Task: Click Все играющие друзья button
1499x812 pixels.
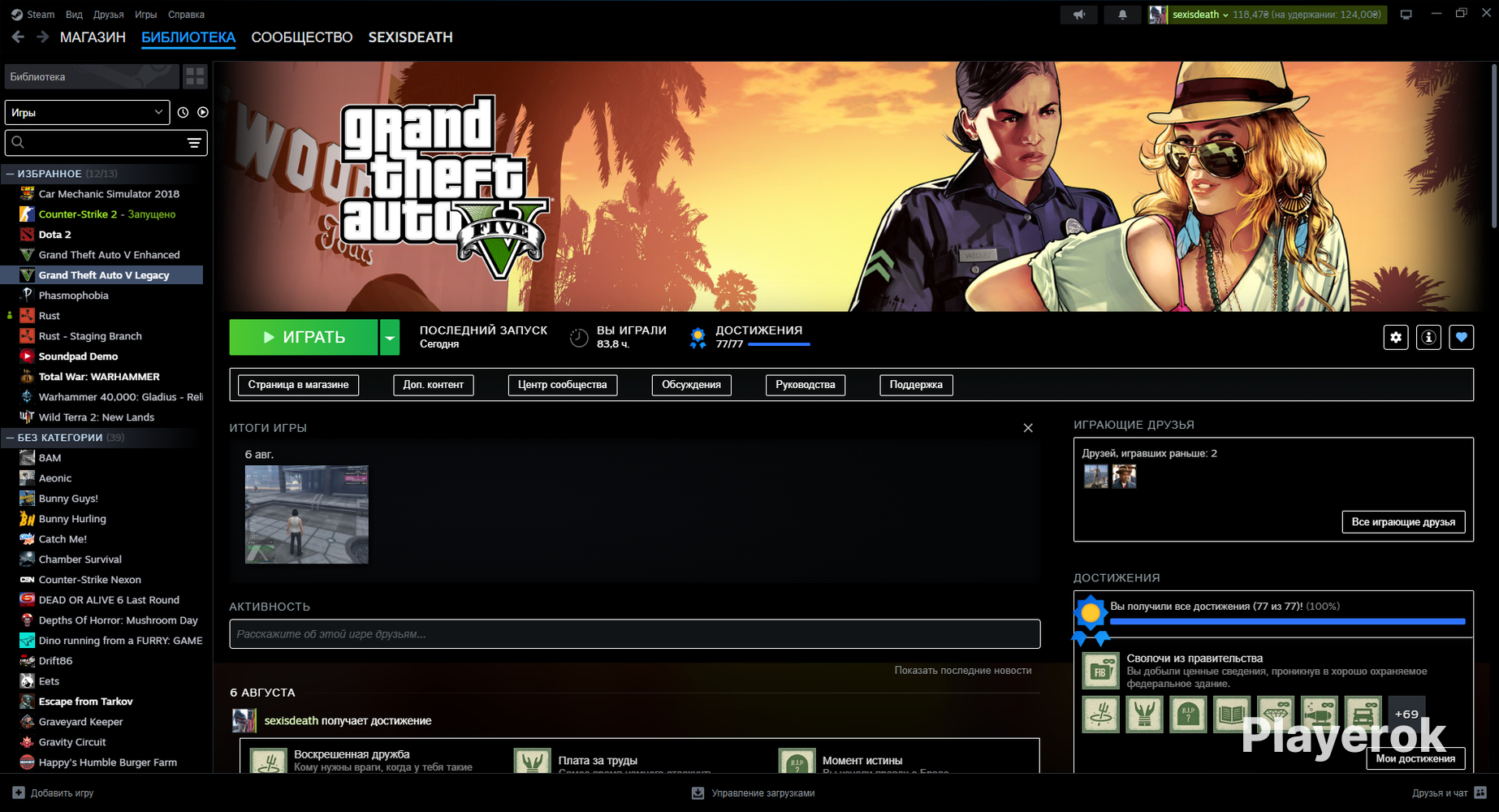Action: click(x=1403, y=522)
